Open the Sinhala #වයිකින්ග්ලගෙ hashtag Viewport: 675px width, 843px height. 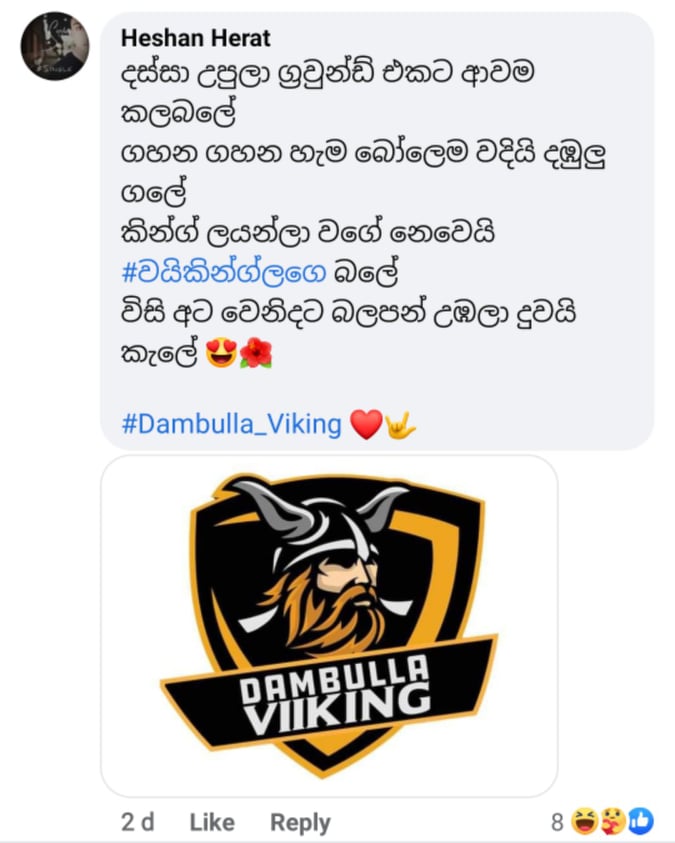tap(224, 273)
